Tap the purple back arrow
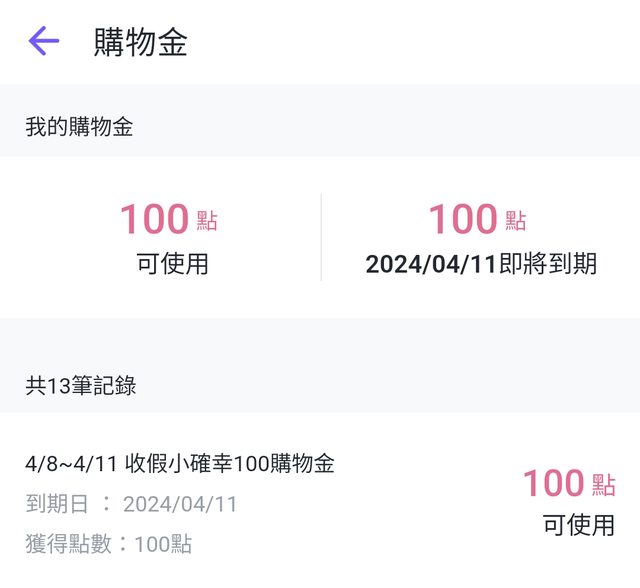The width and height of the screenshot is (640, 588). coord(44,41)
